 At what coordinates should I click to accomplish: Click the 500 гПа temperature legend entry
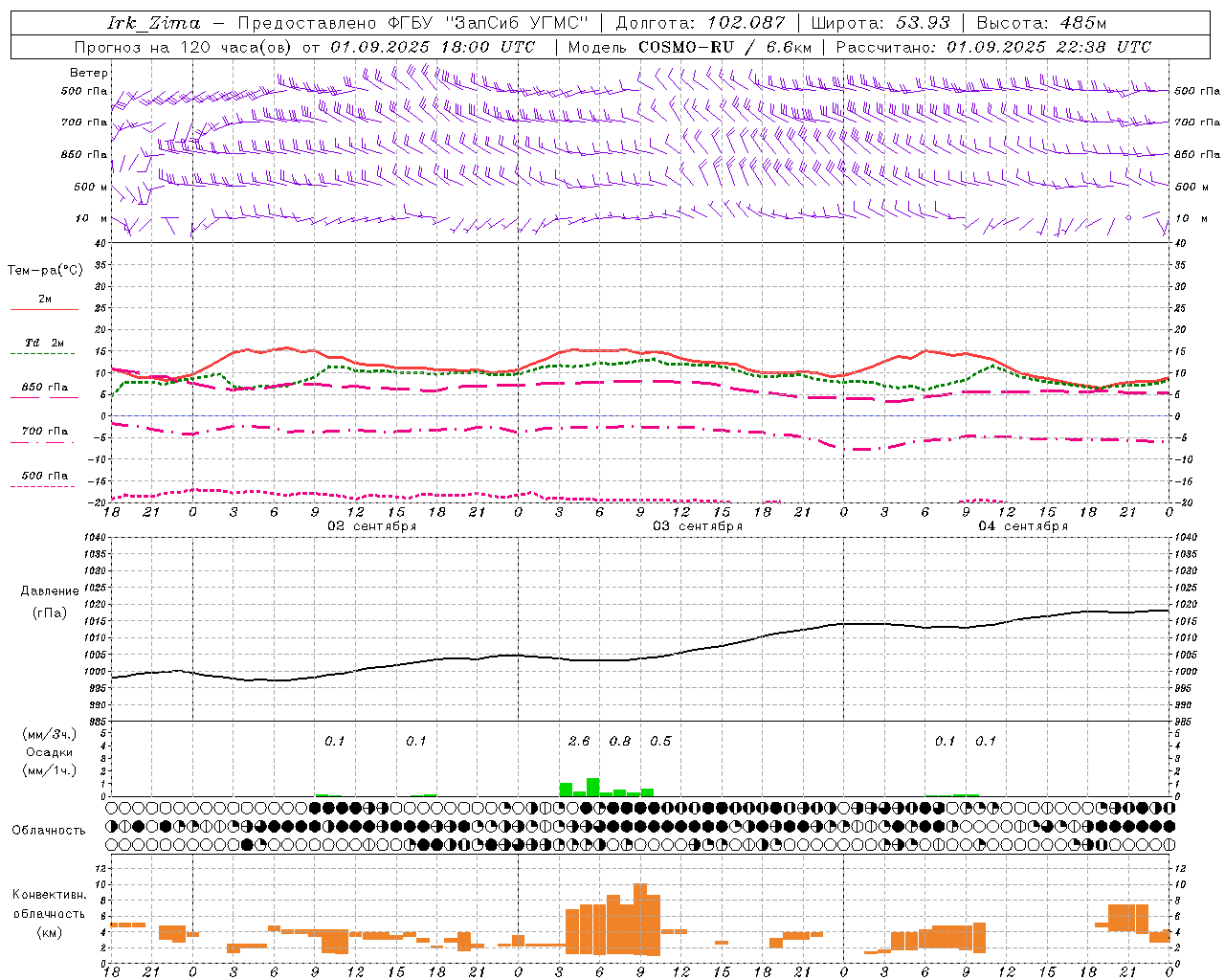coord(45,476)
